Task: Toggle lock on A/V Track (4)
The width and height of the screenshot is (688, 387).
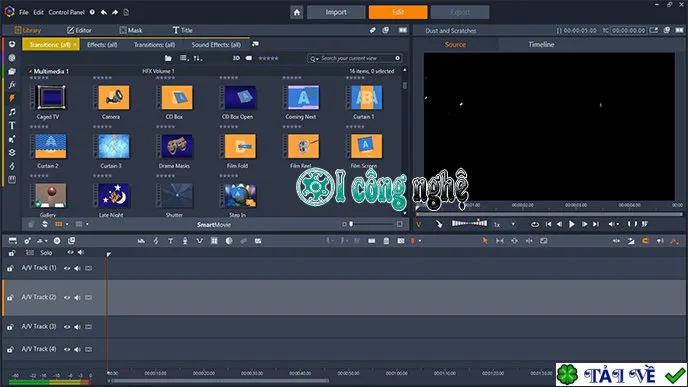Action: 11,349
